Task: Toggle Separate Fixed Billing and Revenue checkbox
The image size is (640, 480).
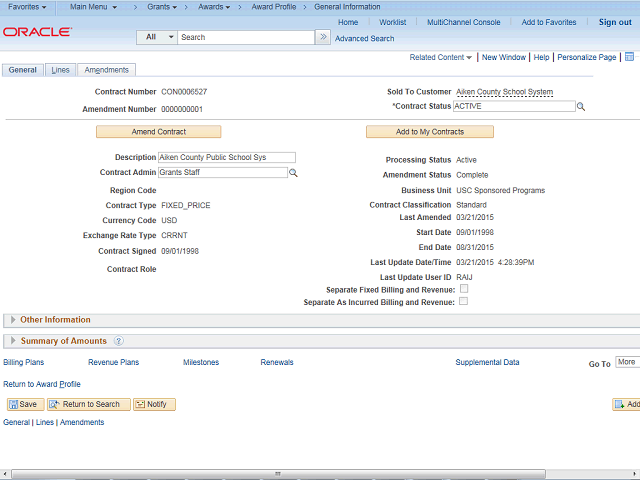Action: click(x=464, y=289)
